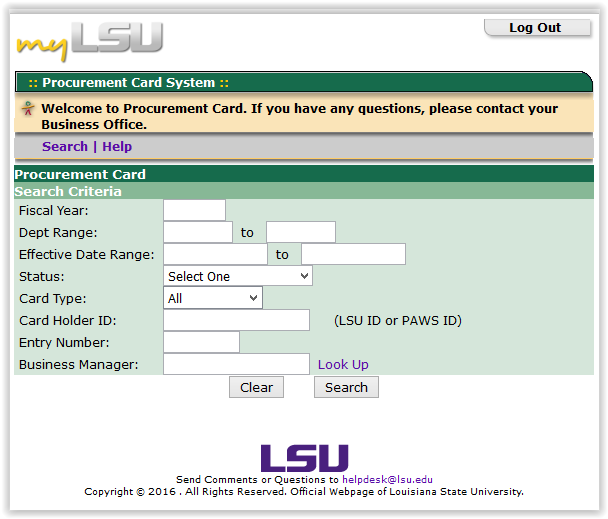Click the 'Procurement Card System' title bar text

pyautogui.click(x=128, y=83)
